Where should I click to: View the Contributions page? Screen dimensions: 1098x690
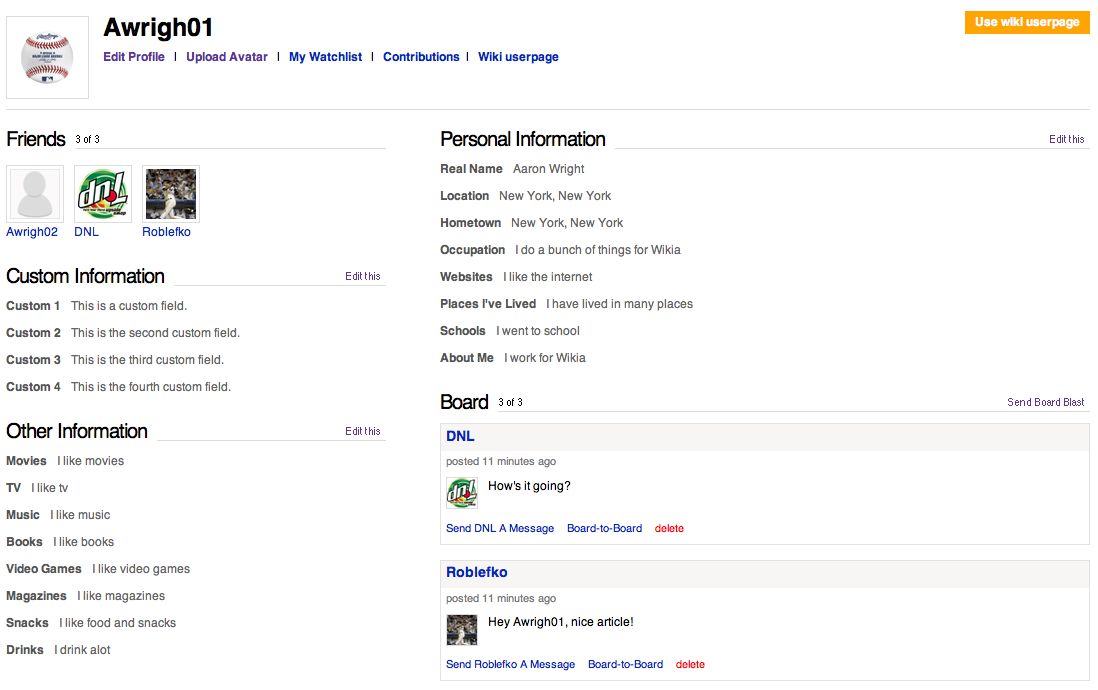coord(421,57)
